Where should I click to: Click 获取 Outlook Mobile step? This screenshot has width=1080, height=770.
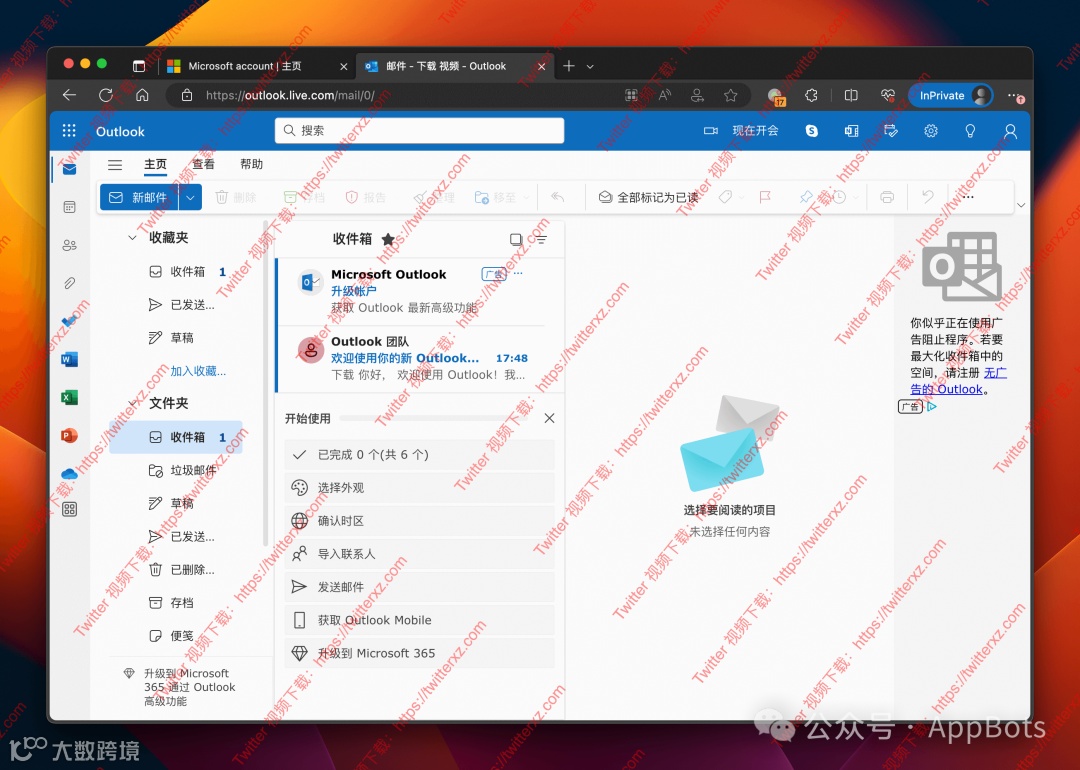419,620
